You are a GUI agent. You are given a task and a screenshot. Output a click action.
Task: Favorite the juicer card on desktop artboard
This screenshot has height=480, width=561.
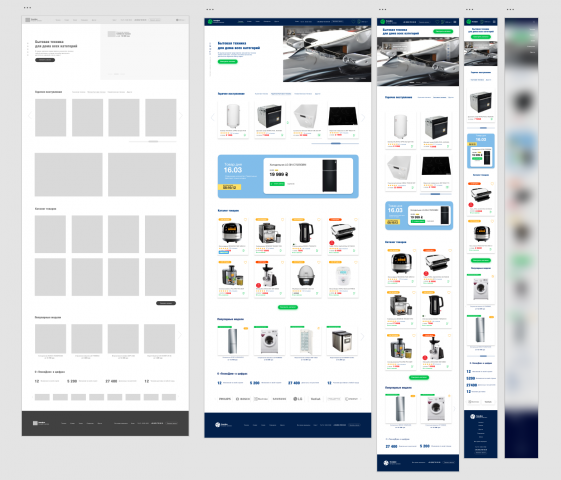pyautogui.click(x=245, y=263)
